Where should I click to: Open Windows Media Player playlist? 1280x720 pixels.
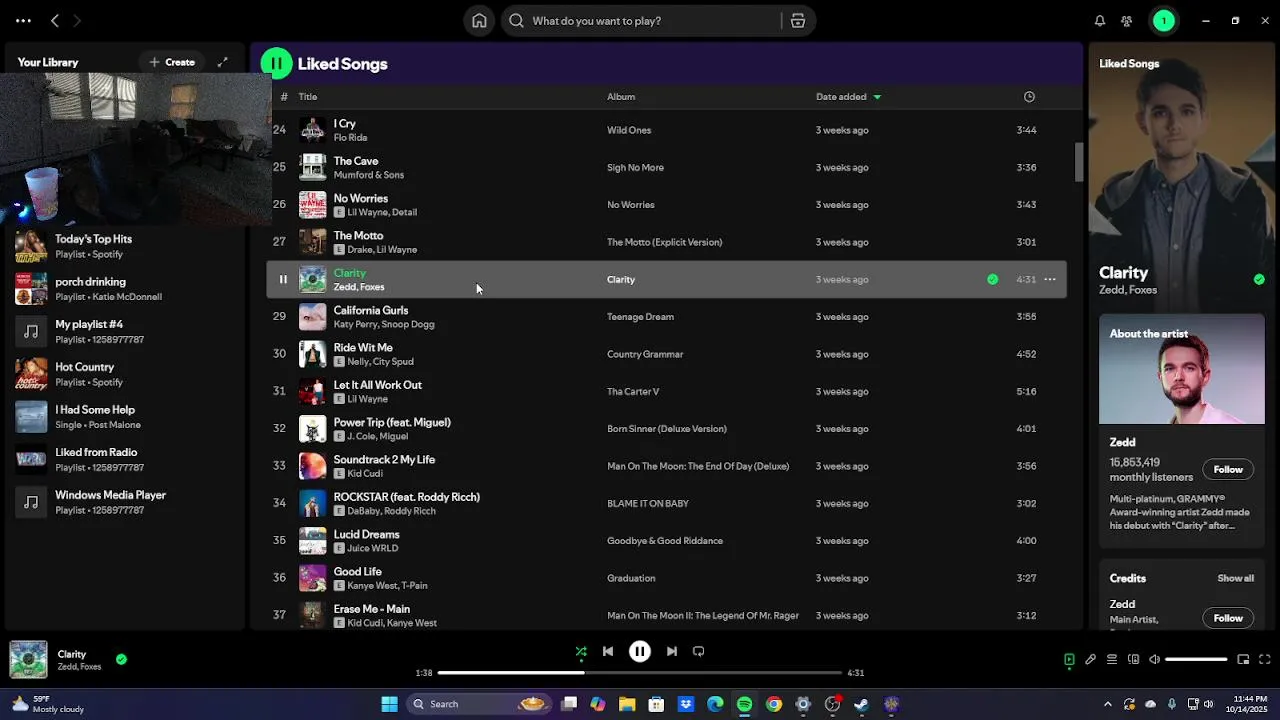(x=122, y=502)
